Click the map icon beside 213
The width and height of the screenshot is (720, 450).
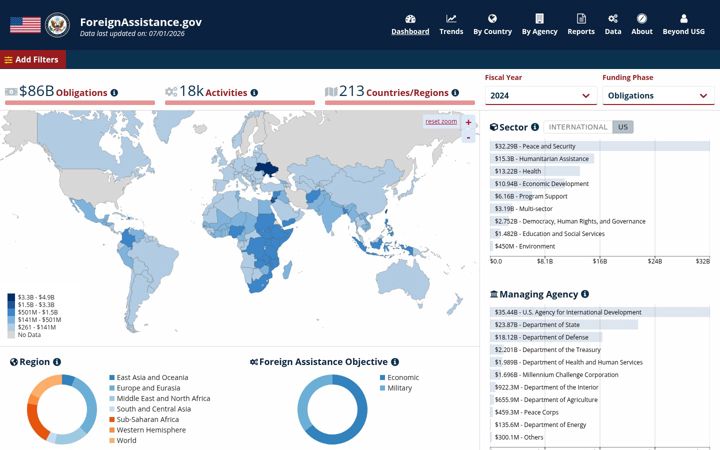point(331,92)
